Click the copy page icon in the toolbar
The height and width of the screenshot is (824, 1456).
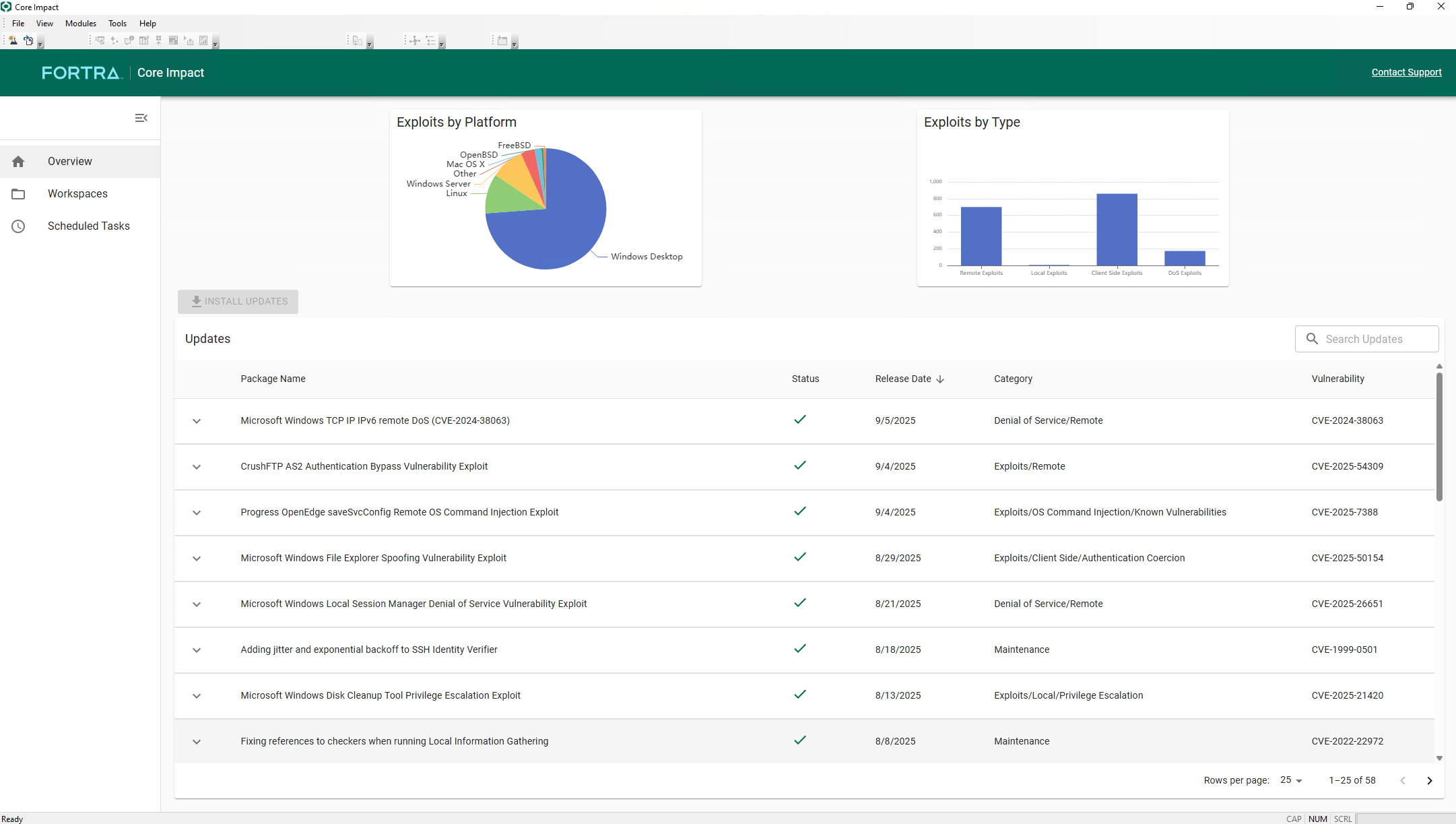pyautogui.click(x=30, y=41)
